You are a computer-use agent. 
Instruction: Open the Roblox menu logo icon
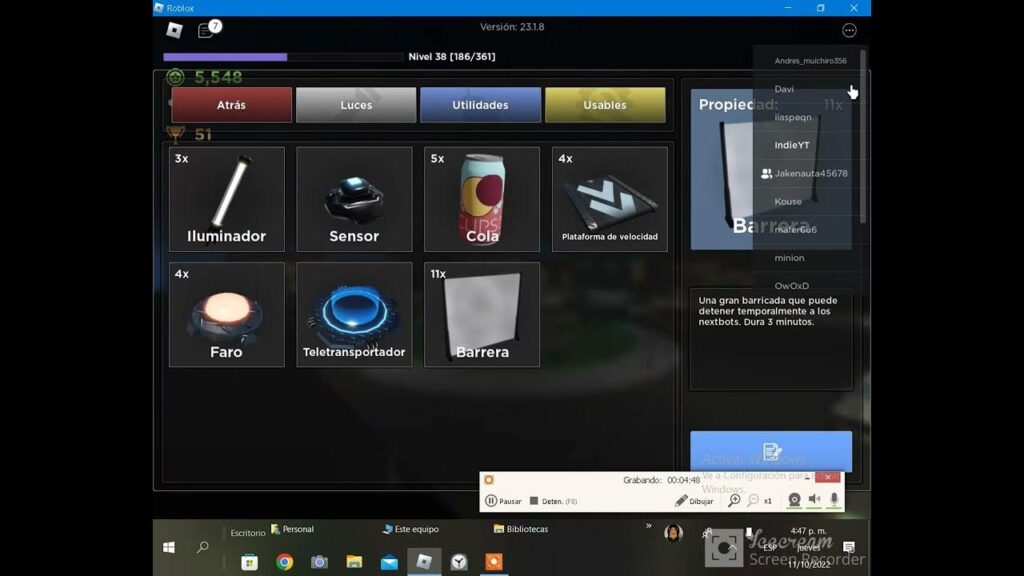coord(174,30)
